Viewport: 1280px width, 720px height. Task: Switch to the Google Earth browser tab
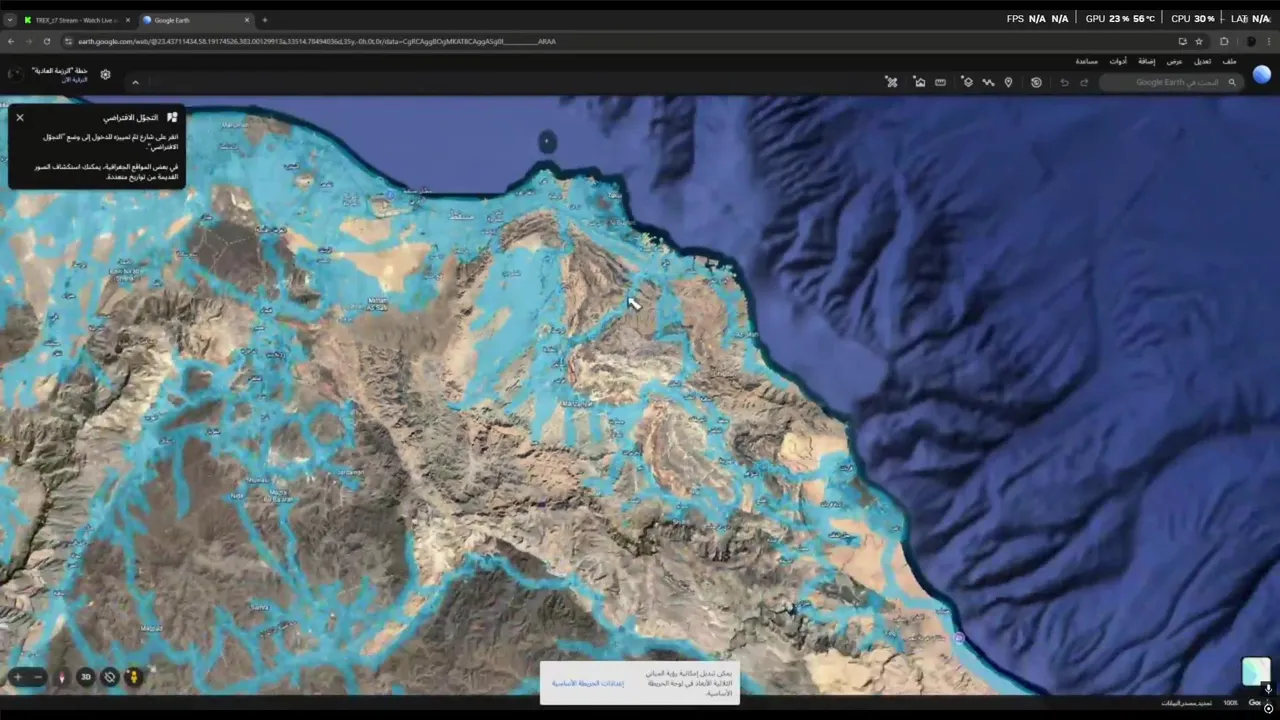195,20
